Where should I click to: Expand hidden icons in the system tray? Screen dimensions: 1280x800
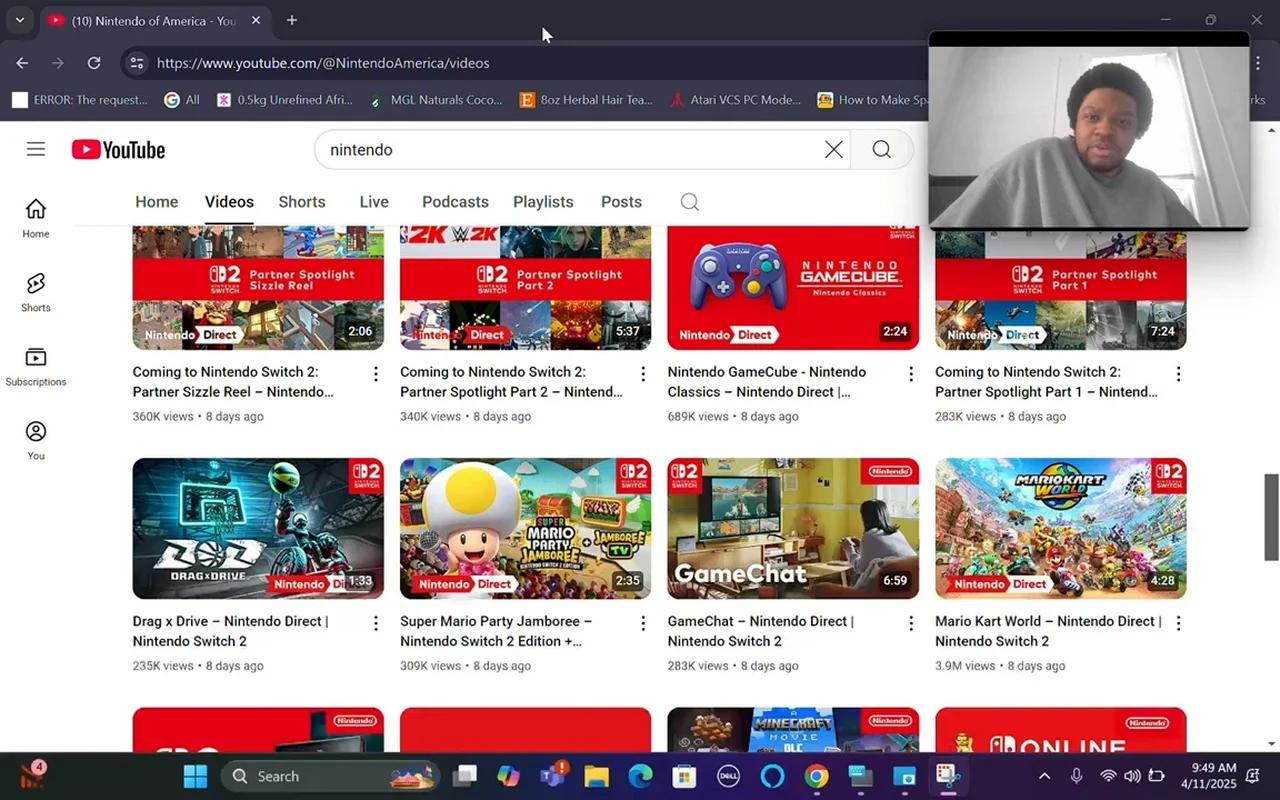click(x=1044, y=775)
